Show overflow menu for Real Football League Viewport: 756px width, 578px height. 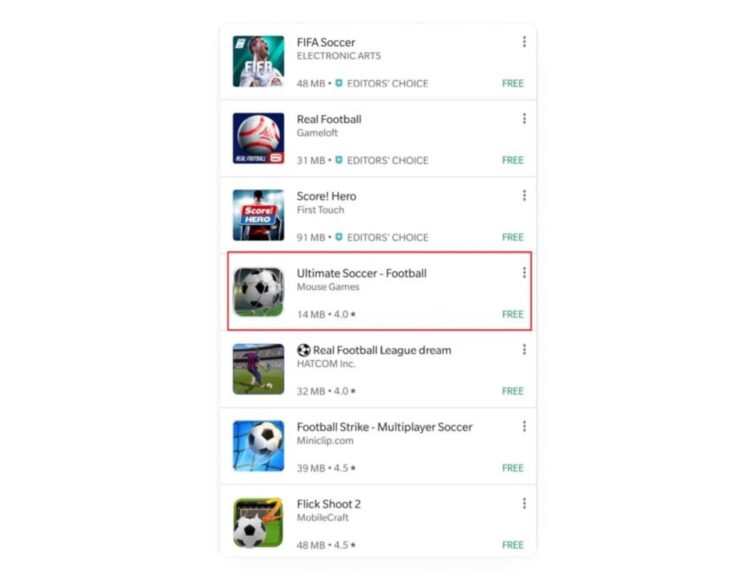[x=524, y=349]
